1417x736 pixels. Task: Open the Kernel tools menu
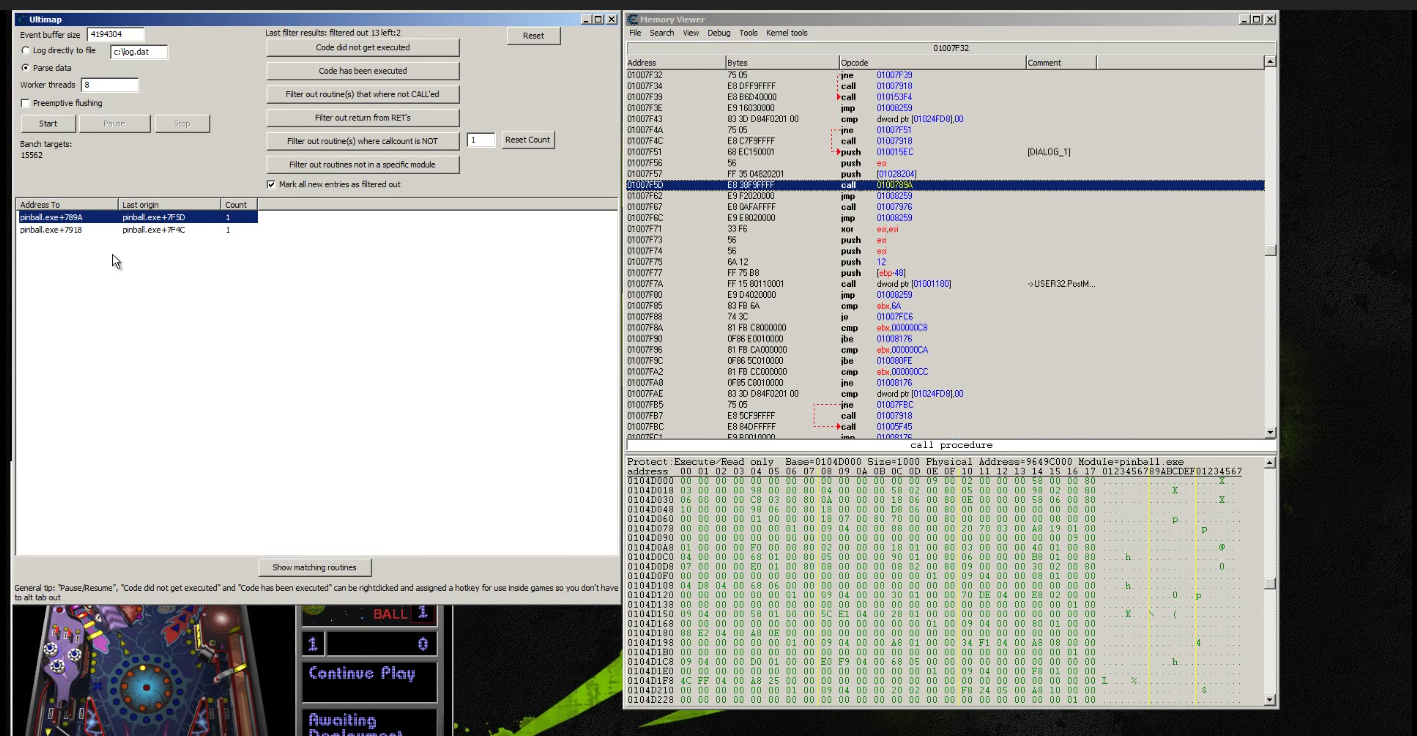click(x=786, y=33)
